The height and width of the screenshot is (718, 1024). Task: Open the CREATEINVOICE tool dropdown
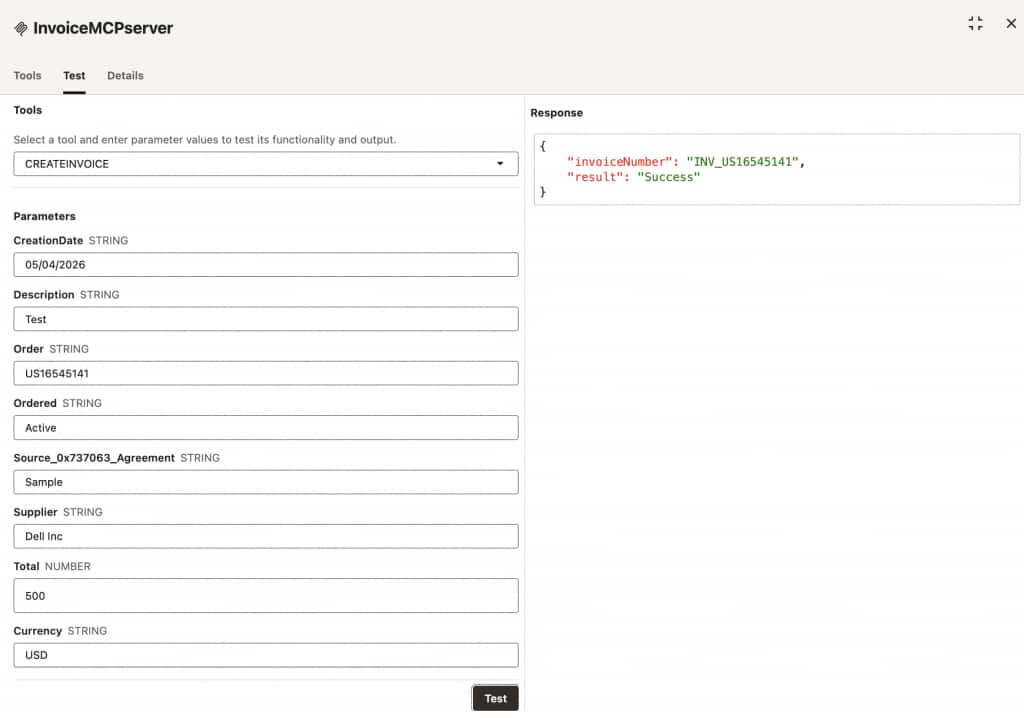[266, 164]
